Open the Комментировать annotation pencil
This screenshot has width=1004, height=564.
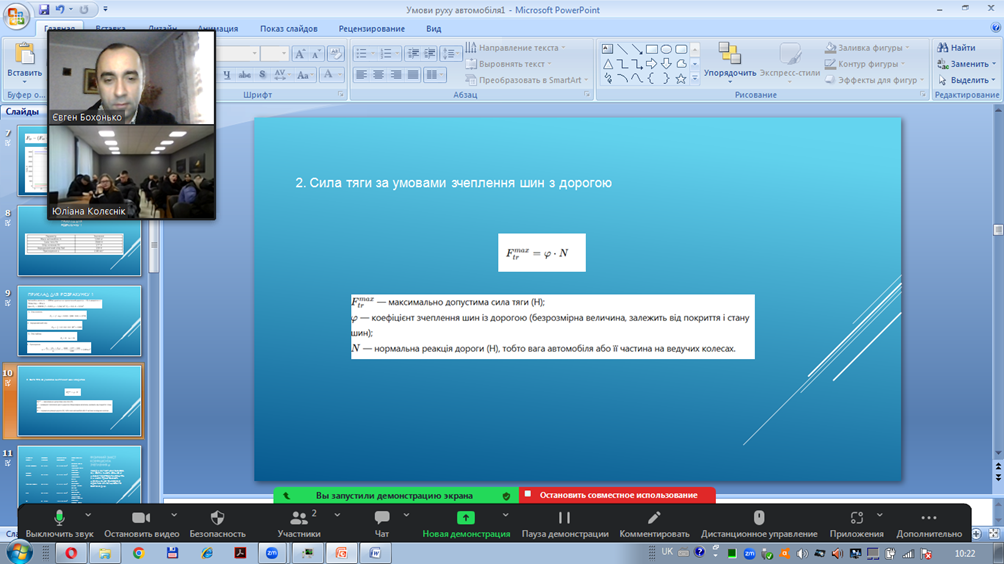pos(653,519)
